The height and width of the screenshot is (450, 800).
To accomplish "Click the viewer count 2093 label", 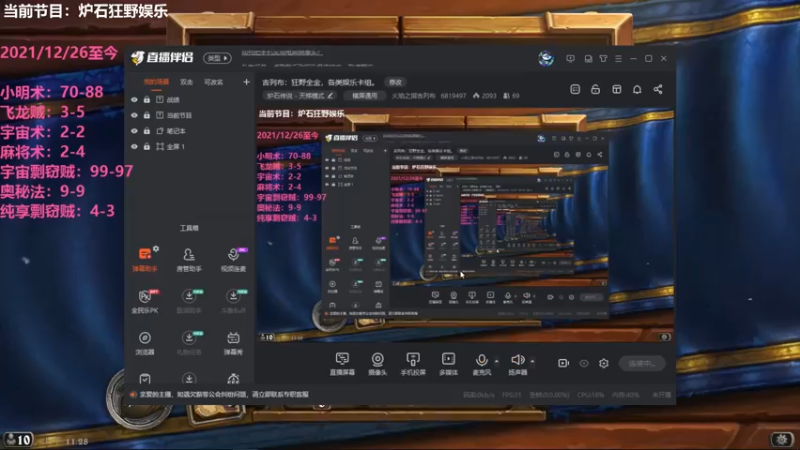I will pyautogui.click(x=485, y=96).
